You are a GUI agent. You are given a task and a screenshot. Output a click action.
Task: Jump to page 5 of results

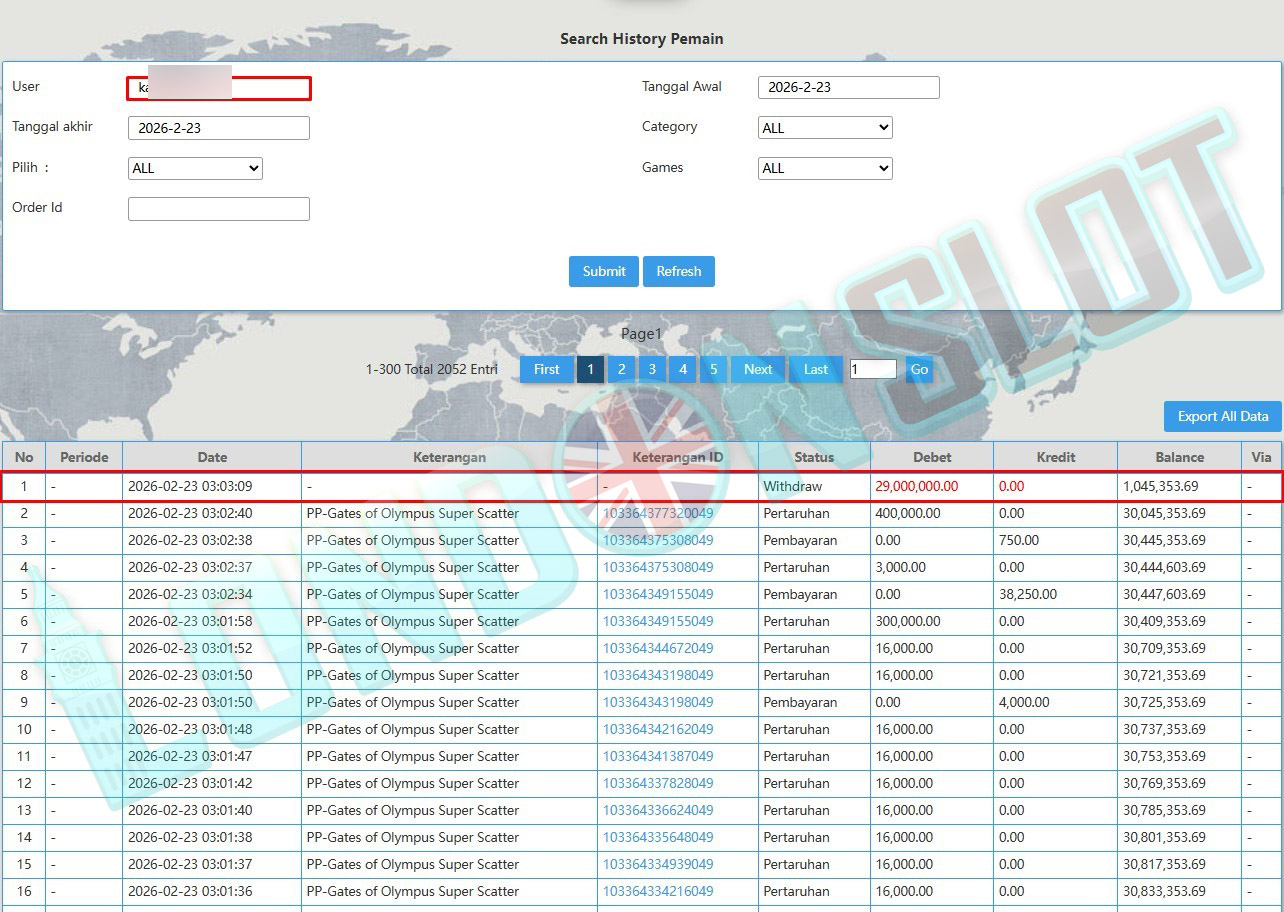coord(713,369)
